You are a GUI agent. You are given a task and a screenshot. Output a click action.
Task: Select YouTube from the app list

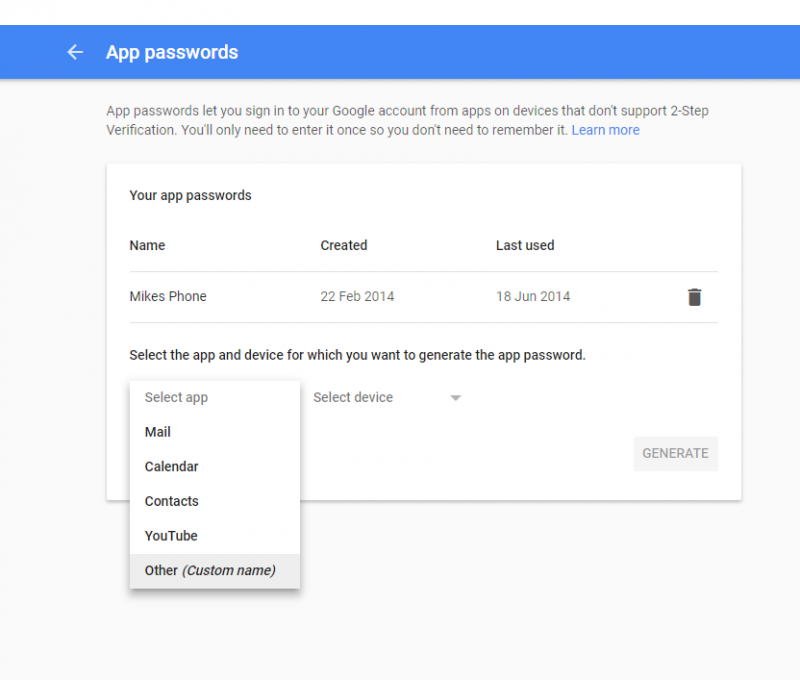click(x=171, y=535)
